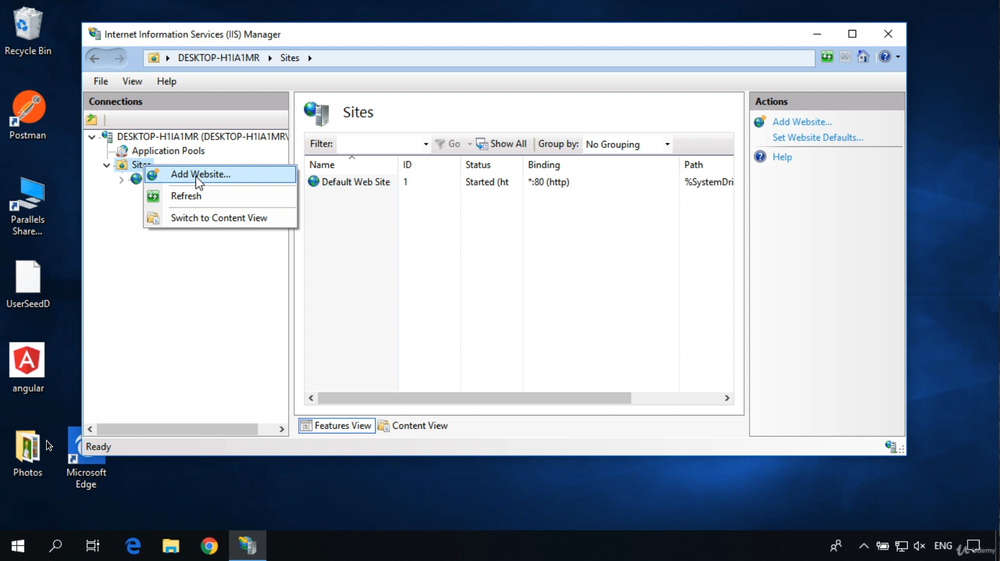Click the Name column header
Screen dimensions: 1000x561
click(x=351, y=164)
